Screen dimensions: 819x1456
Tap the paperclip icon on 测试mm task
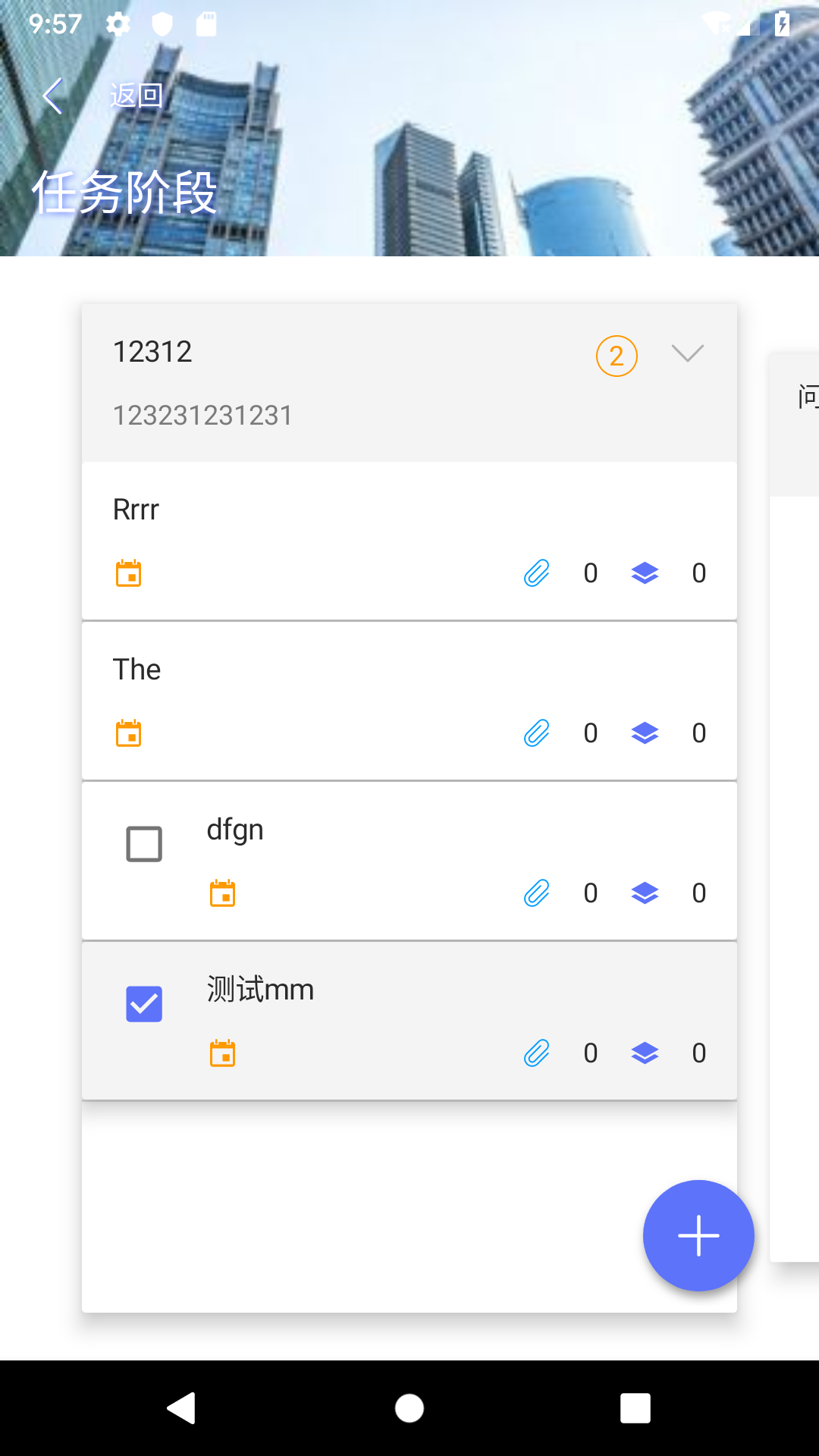pyautogui.click(x=536, y=1053)
